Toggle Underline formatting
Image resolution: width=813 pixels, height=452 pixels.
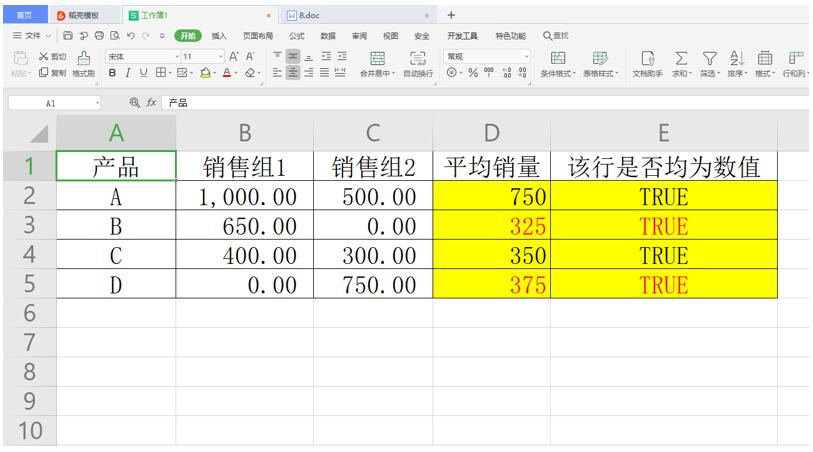click(x=143, y=73)
